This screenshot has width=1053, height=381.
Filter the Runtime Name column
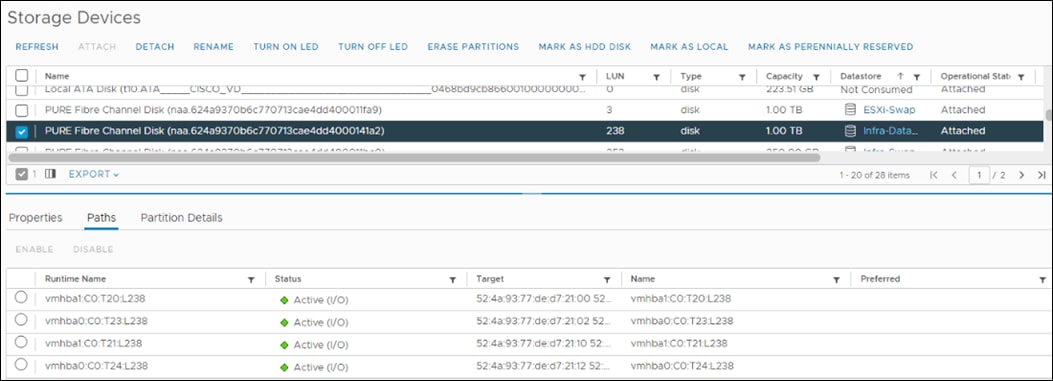[251, 279]
